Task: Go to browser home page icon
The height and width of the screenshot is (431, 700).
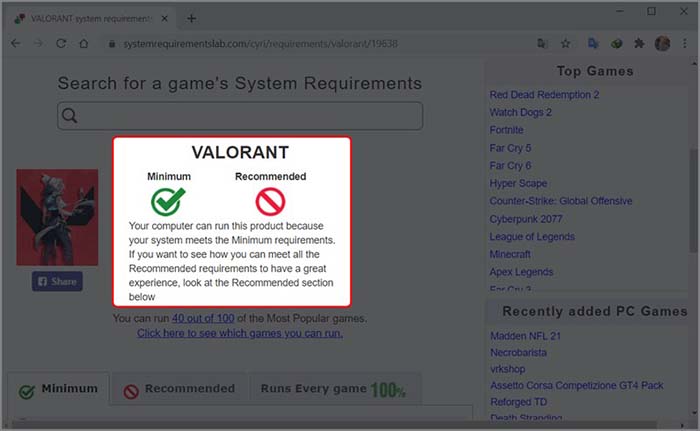Action: (85, 44)
